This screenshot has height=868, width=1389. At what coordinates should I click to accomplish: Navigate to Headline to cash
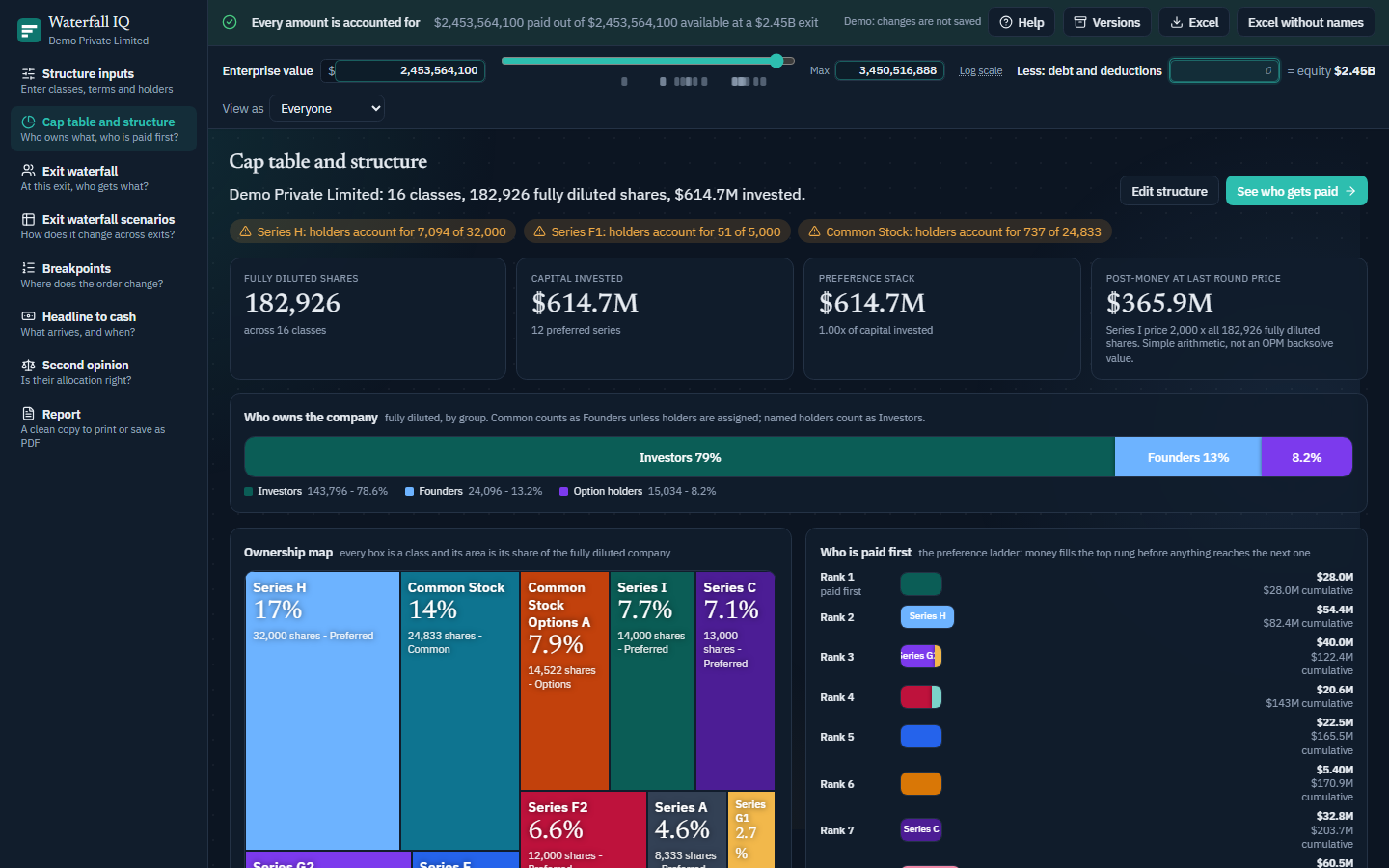(104, 323)
